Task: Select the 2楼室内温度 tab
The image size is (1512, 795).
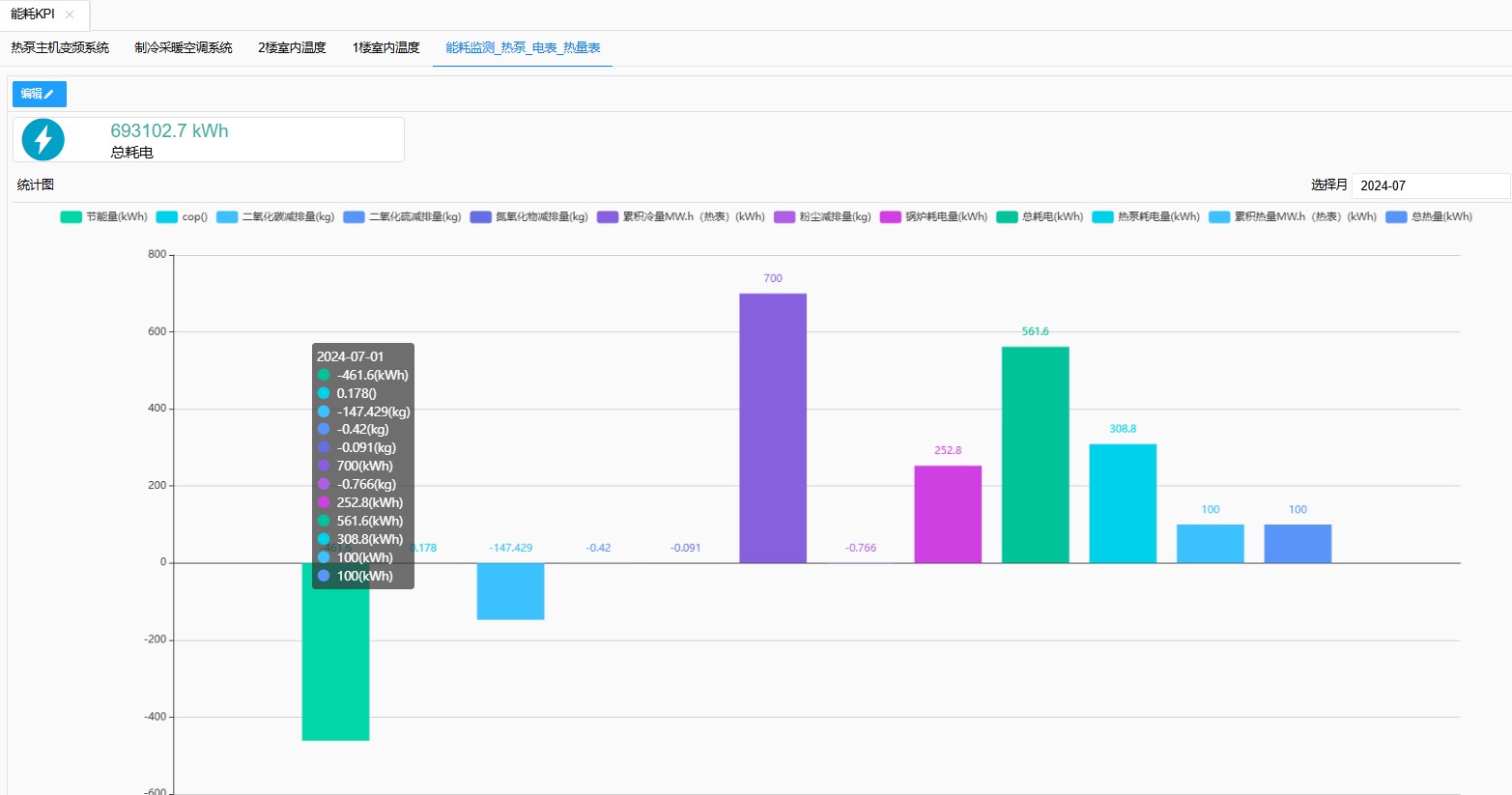Action: [x=292, y=47]
